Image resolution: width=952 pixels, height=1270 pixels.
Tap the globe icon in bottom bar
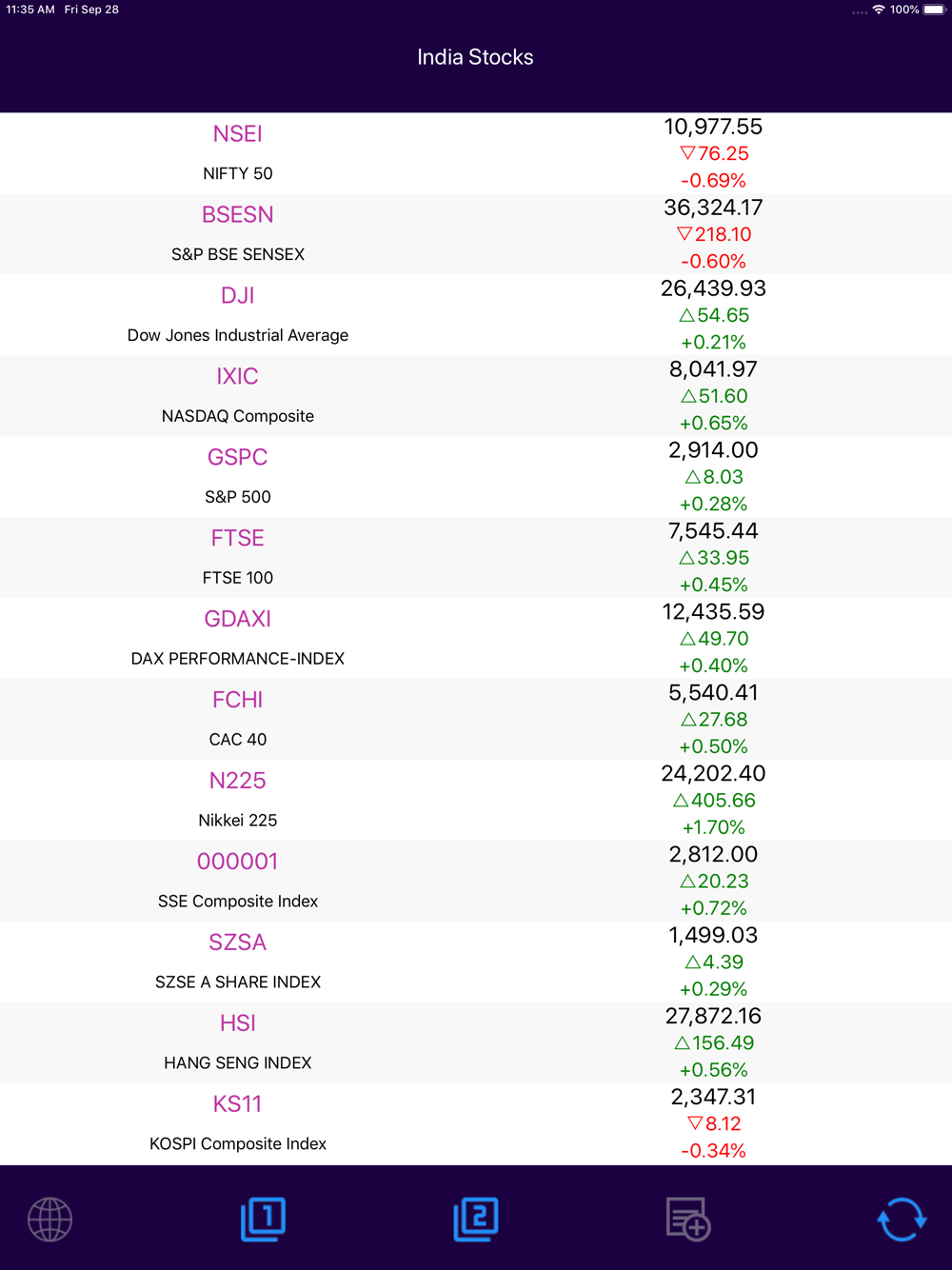coord(50,1219)
